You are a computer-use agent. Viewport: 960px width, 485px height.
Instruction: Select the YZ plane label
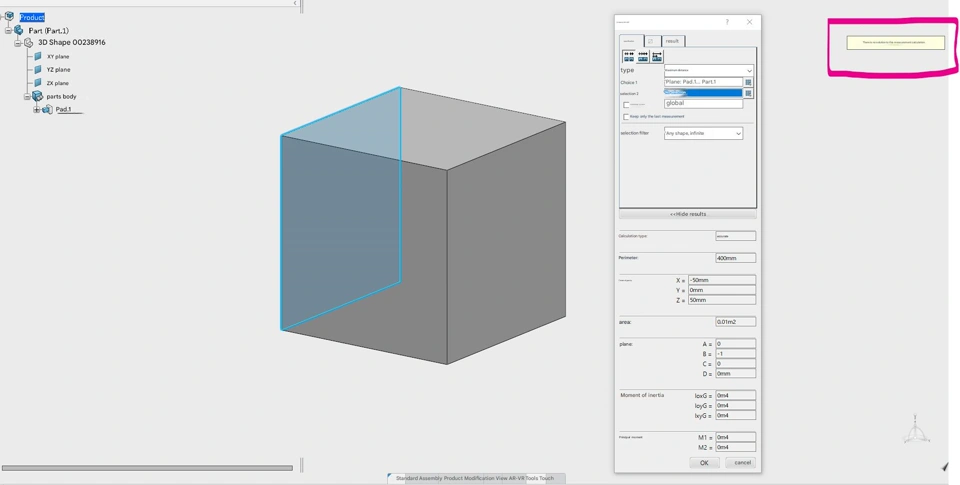pos(58,70)
